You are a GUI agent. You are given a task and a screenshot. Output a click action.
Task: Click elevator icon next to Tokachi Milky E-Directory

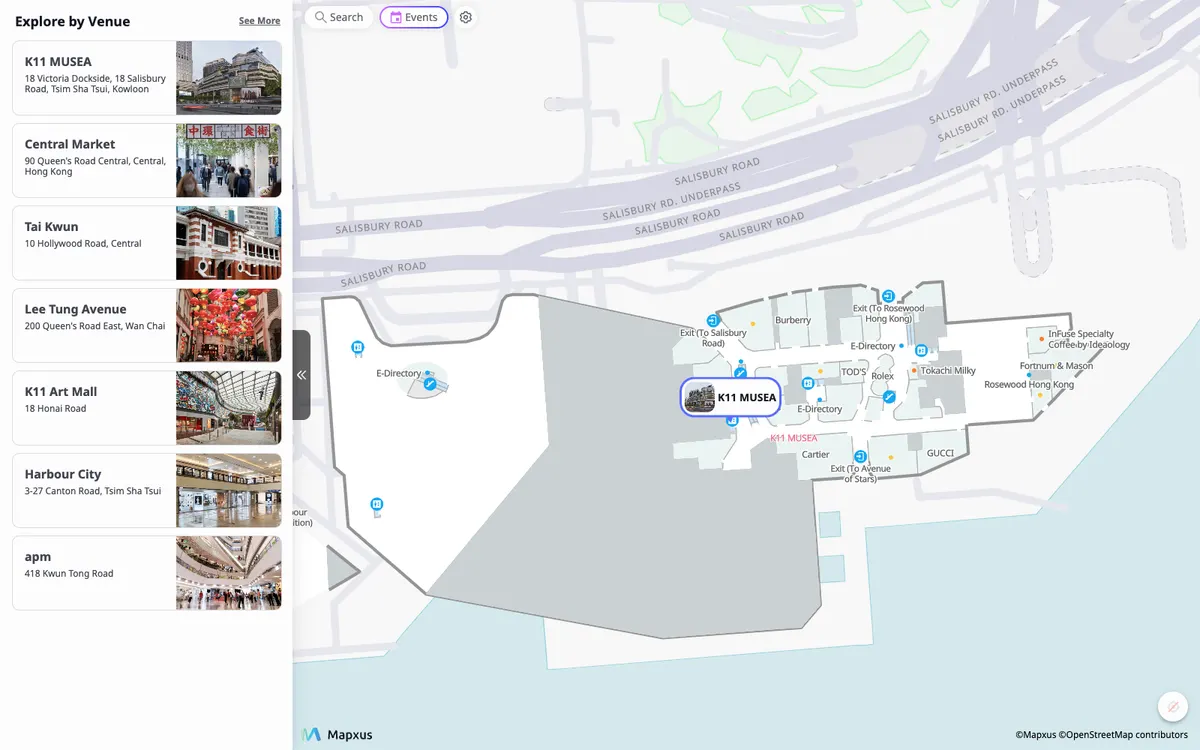pyautogui.click(x=922, y=351)
